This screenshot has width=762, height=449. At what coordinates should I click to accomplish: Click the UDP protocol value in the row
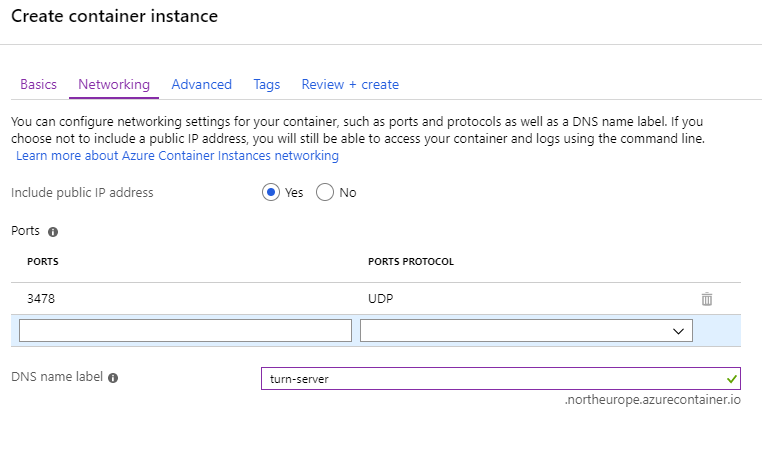click(382, 299)
